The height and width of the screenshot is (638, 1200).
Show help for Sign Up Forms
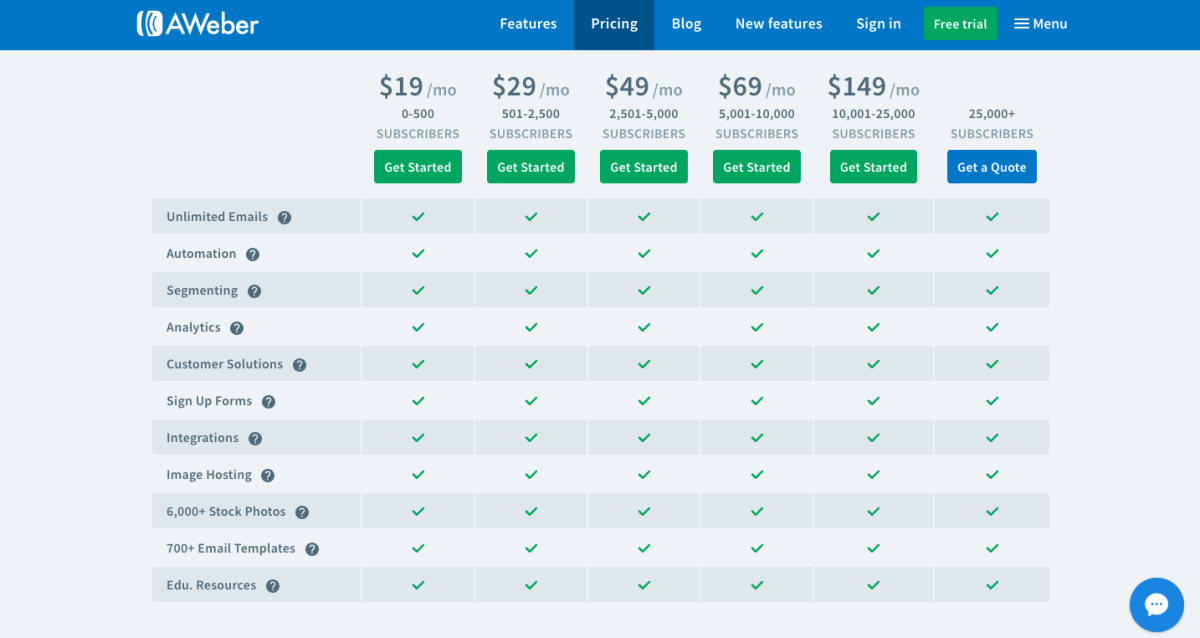(269, 402)
